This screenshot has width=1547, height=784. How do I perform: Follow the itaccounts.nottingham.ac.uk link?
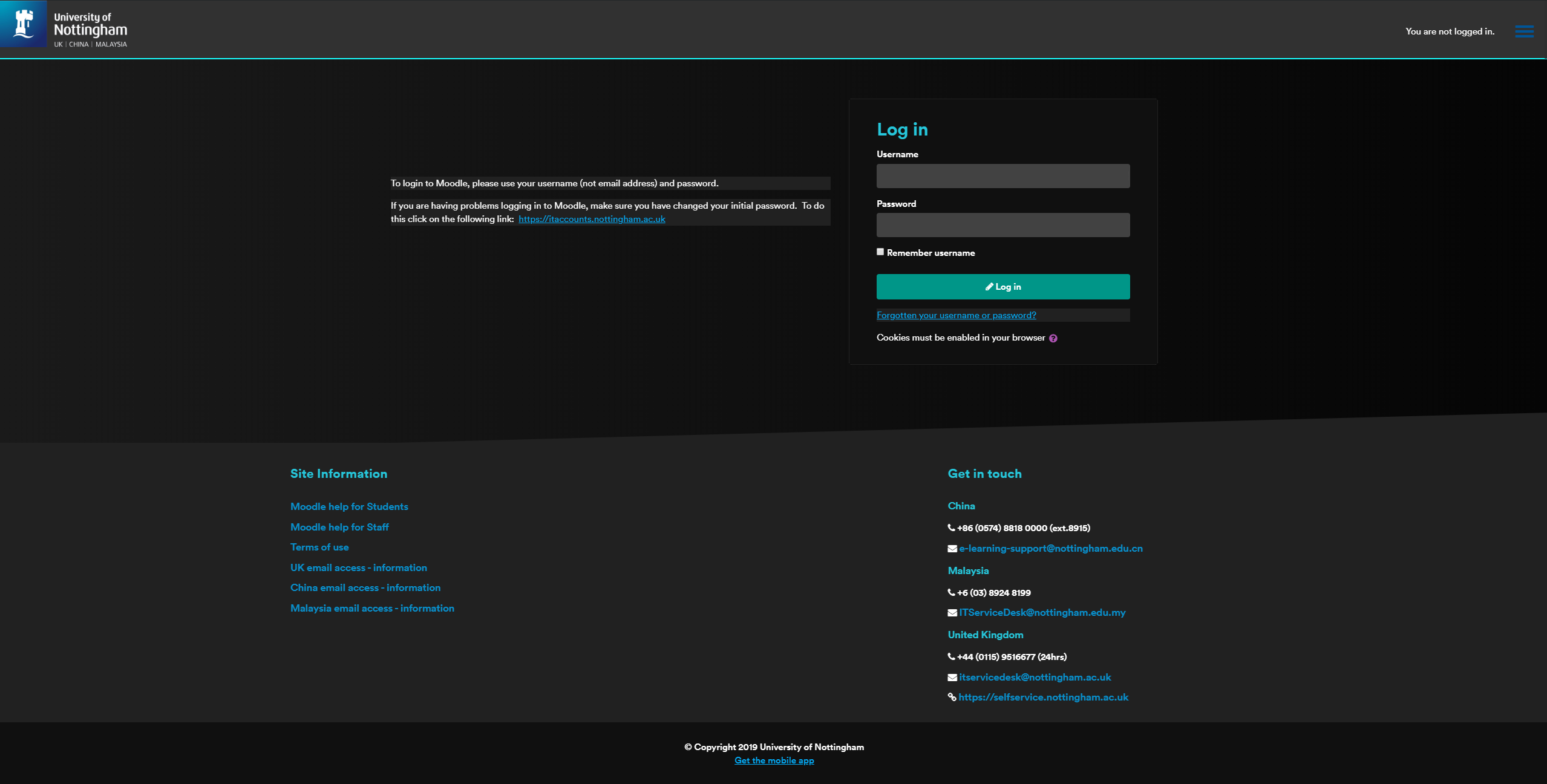(591, 219)
